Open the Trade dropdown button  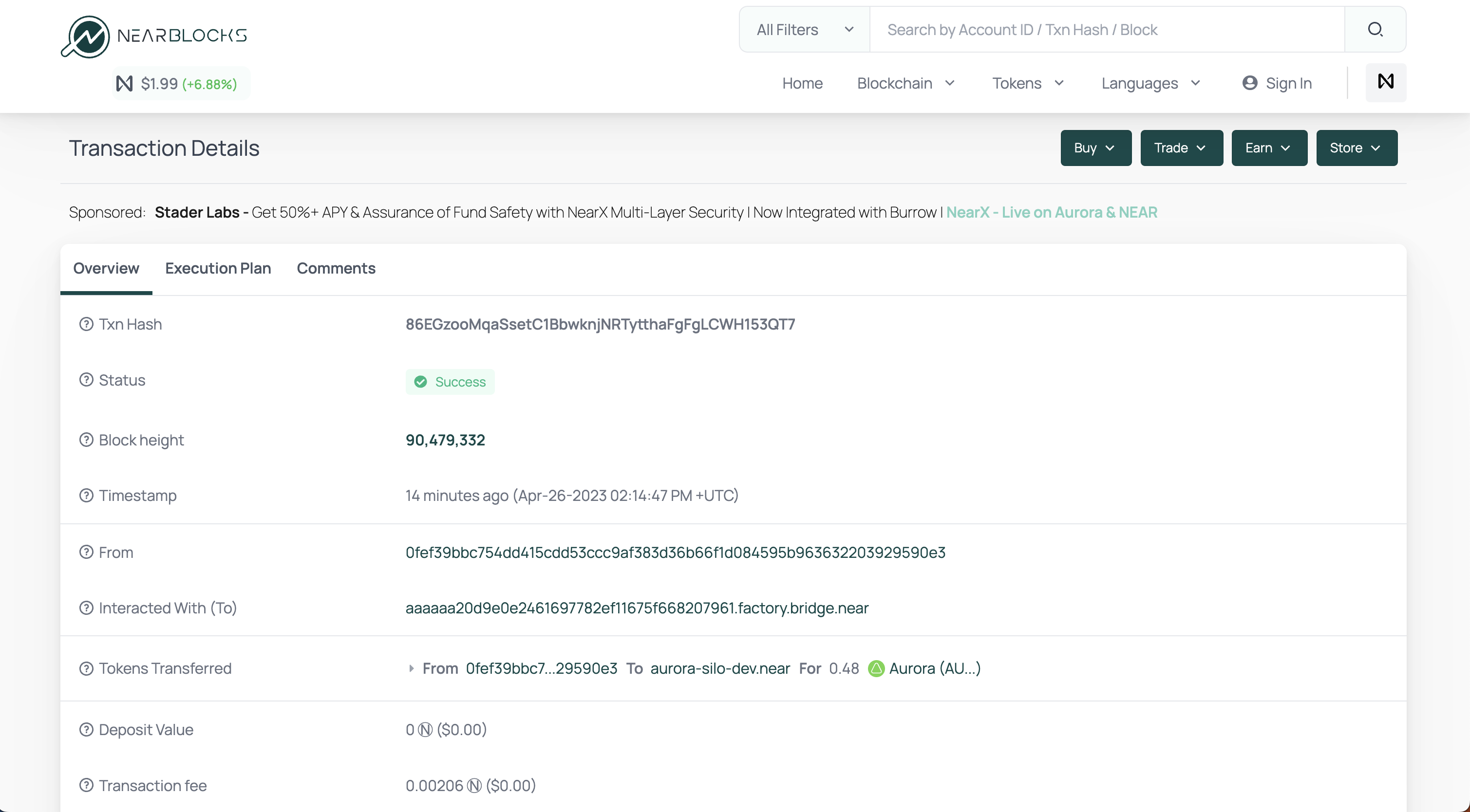(x=1181, y=148)
